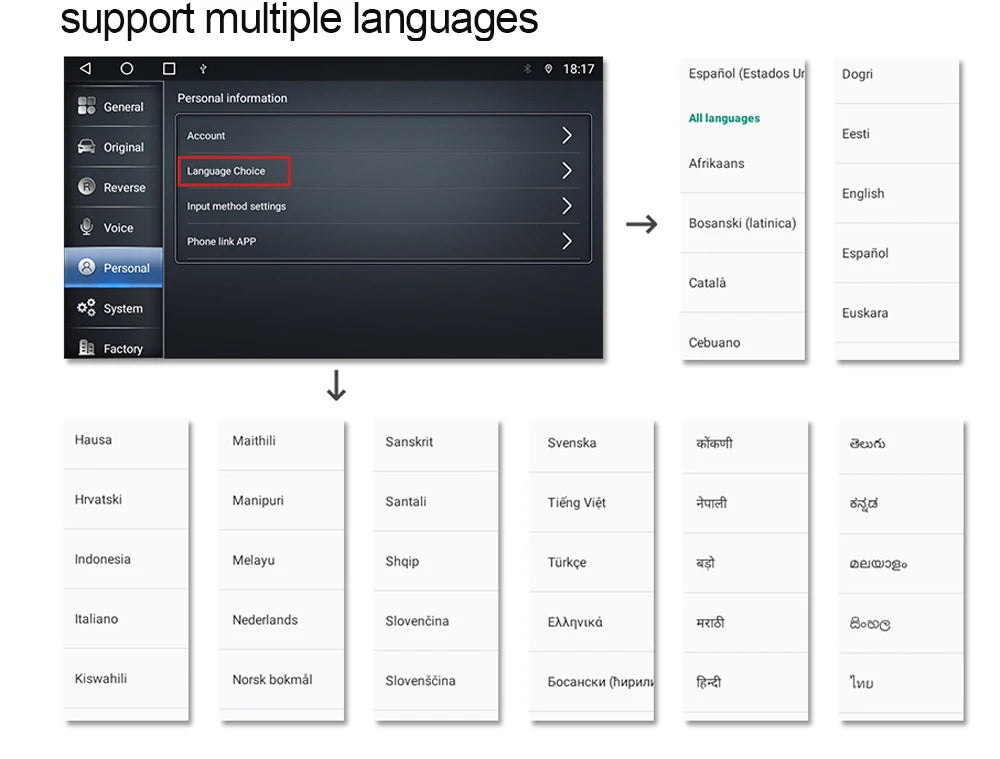Switch to the Voice tab
1000x759 pixels.
pos(114,227)
